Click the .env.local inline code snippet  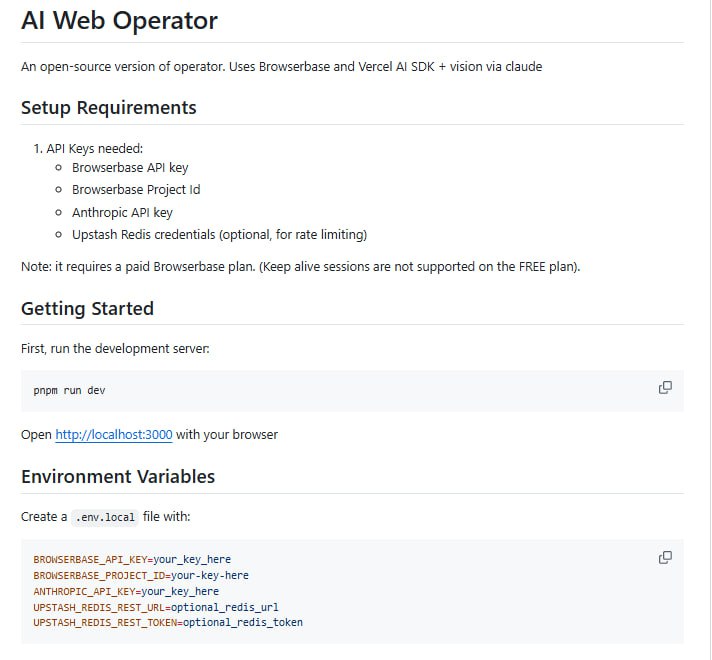pyautogui.click(x=105, y=517)
